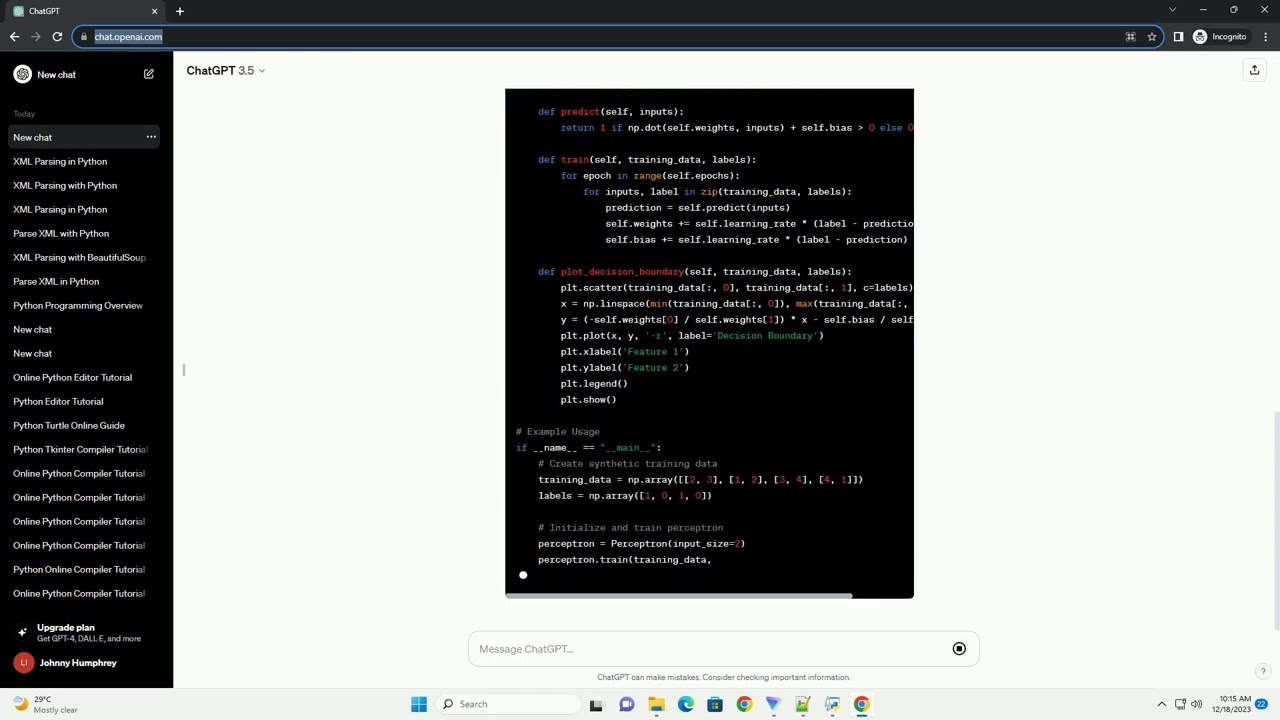Click the browser back arrow

pyautogui.click(x=14, y=37)
